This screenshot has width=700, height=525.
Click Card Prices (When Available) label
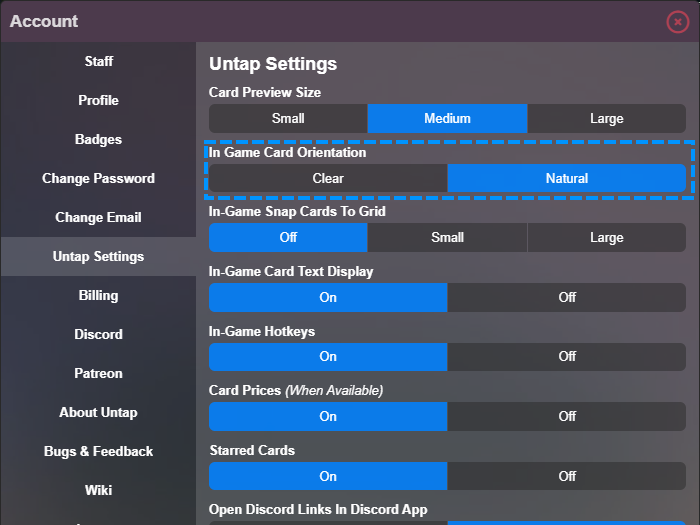(296, 391)
